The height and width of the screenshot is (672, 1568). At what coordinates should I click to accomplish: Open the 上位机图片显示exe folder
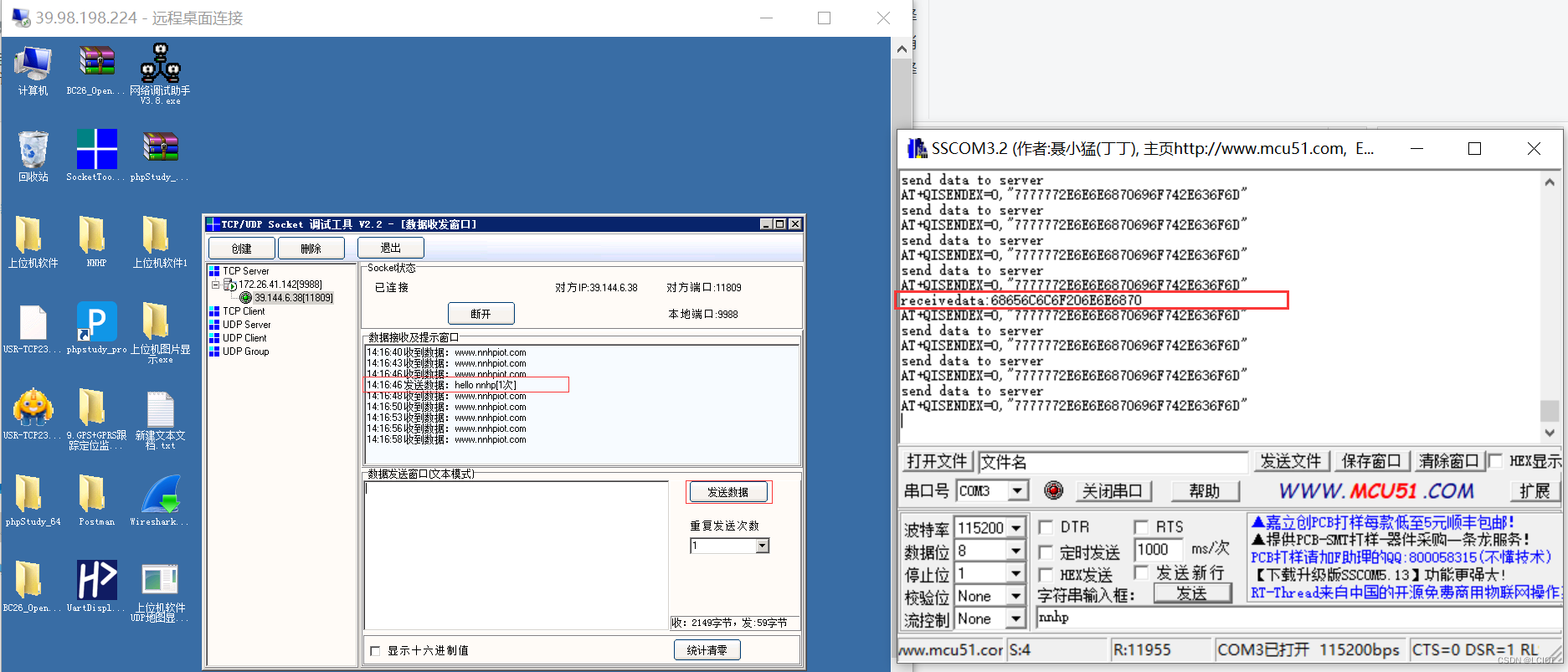pyautogui.click(x=156, y=322)
